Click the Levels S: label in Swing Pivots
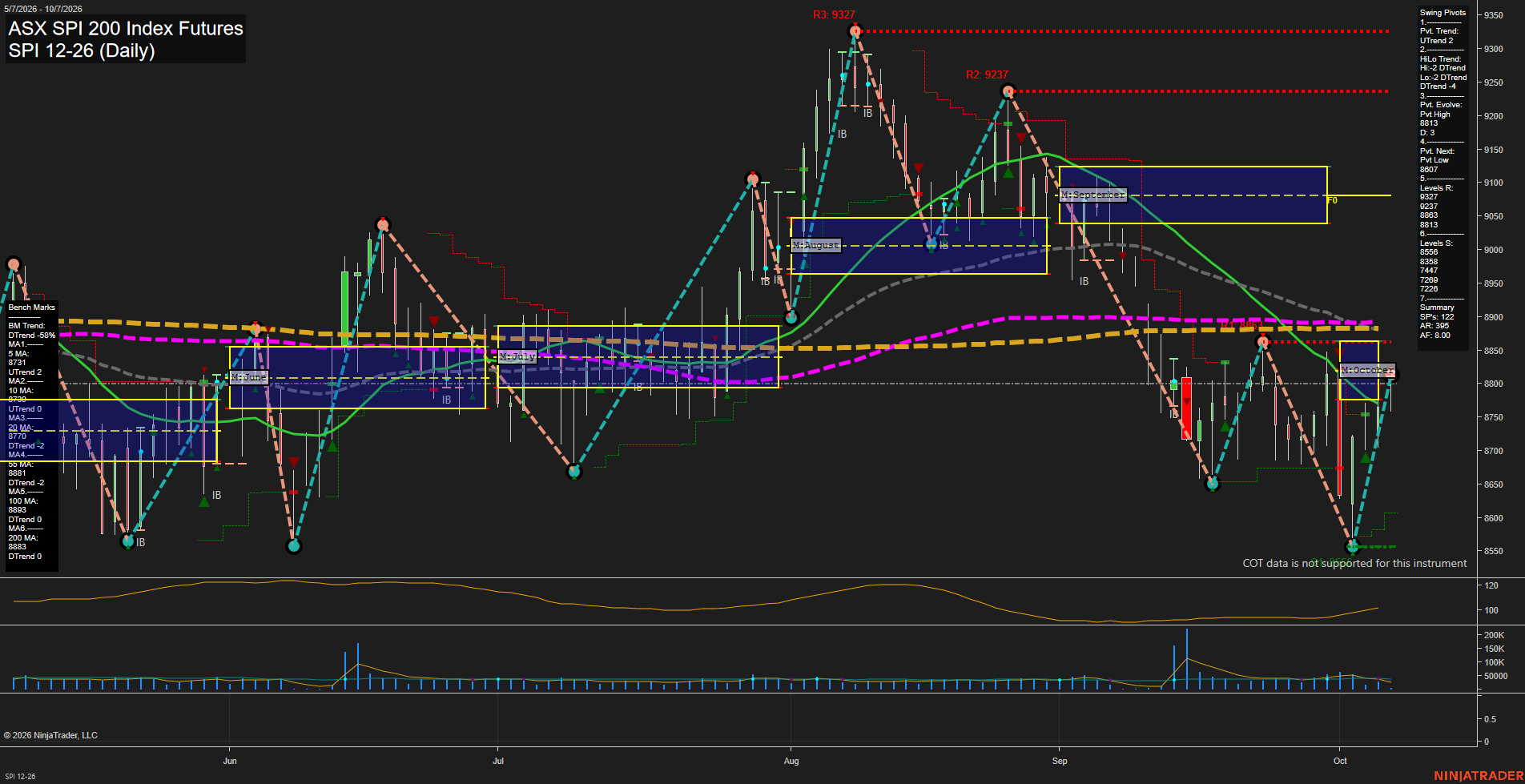 [1436, 243]
